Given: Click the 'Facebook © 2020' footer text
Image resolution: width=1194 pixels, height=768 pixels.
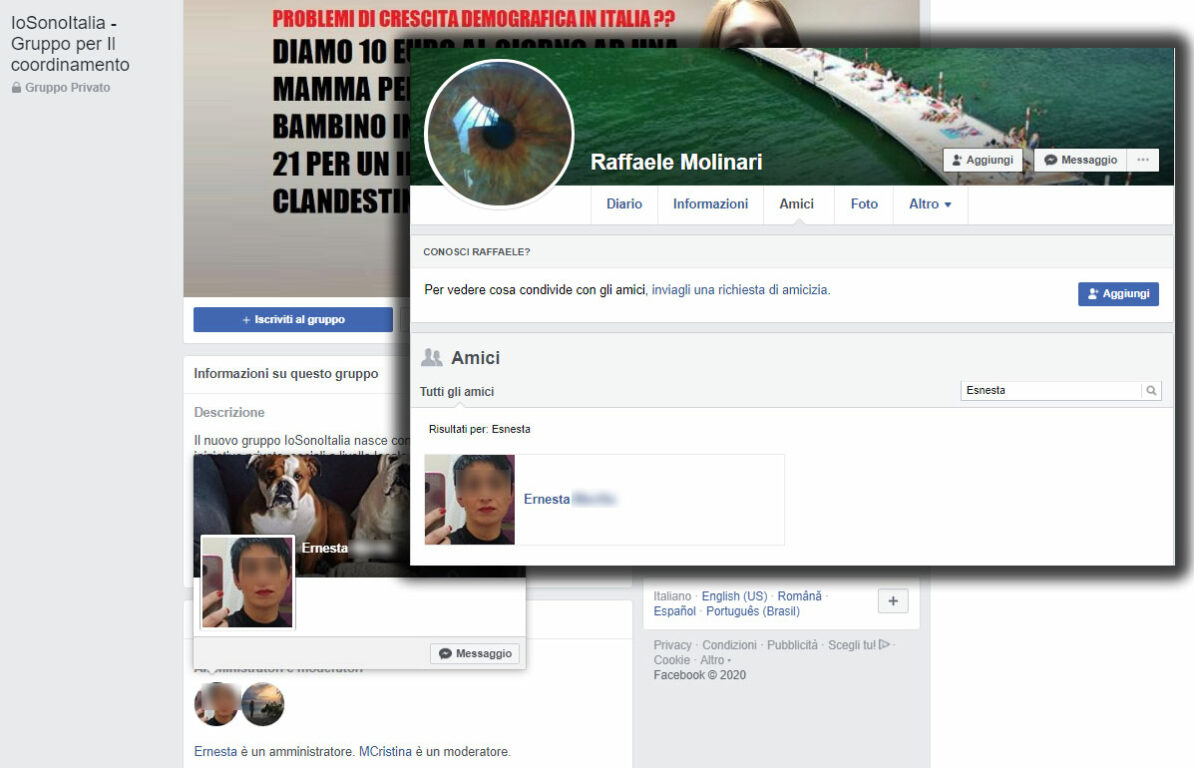Looking at the screenshot, I should 700,675.
